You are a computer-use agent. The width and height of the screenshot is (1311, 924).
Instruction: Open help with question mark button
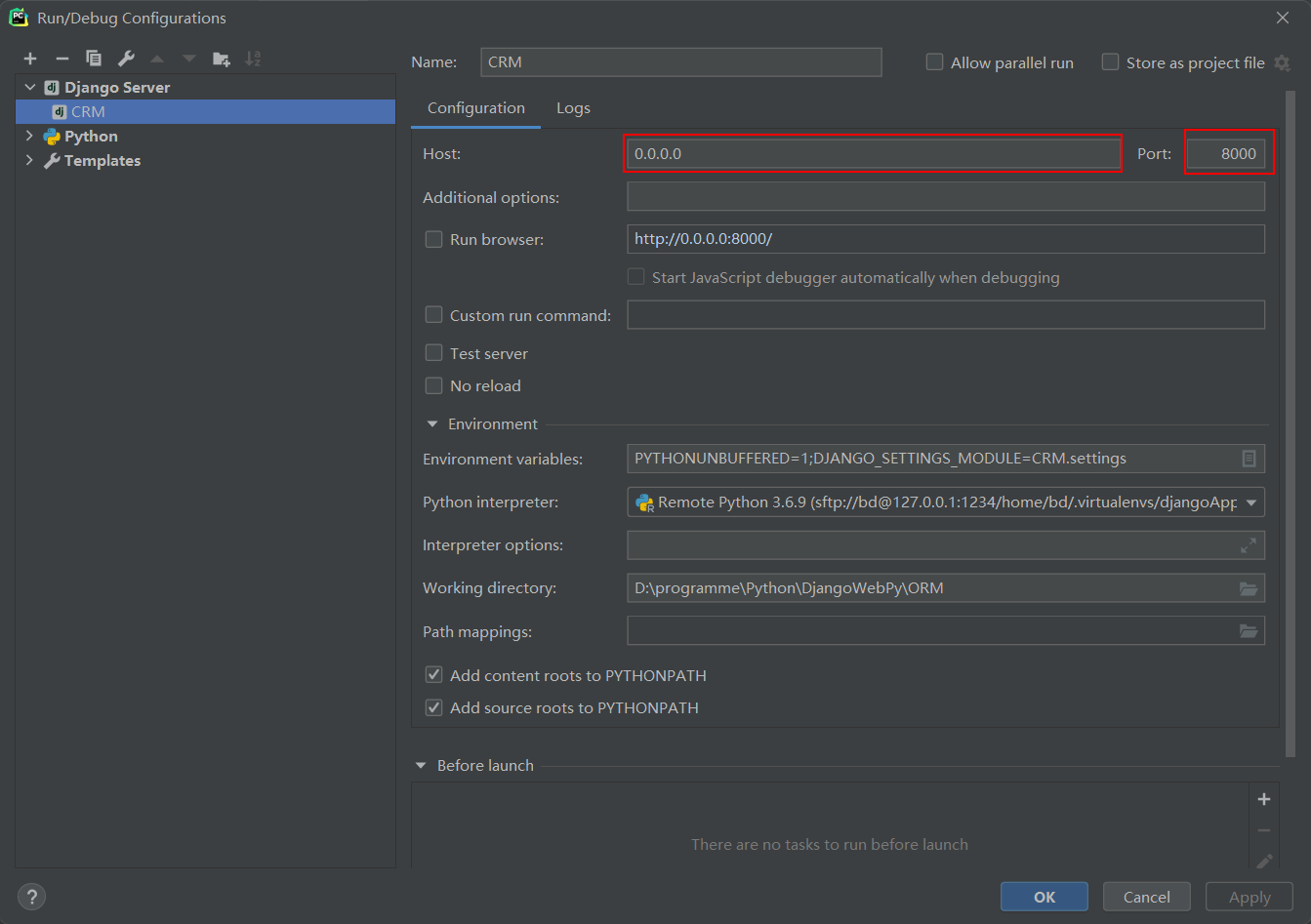pyautogui.click(x=31, y=897)
